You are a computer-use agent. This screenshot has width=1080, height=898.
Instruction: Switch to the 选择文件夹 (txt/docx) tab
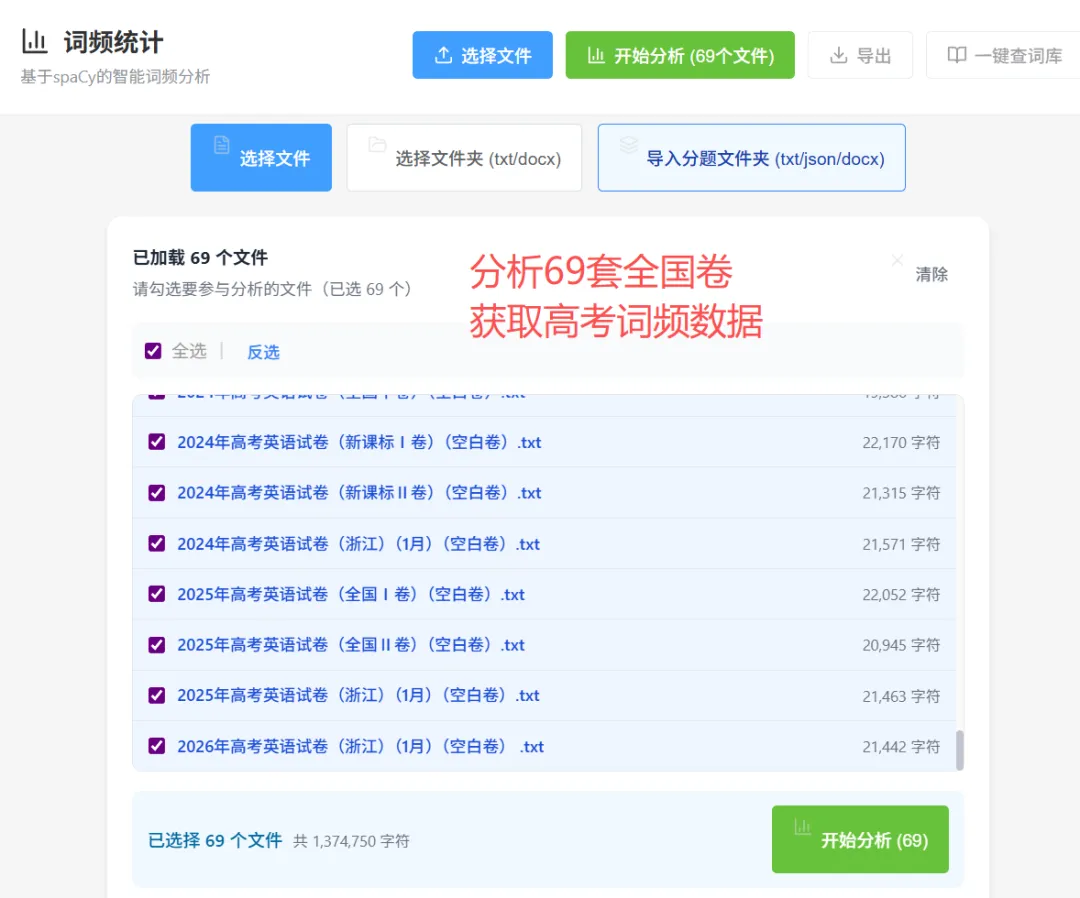pos(463,157)
